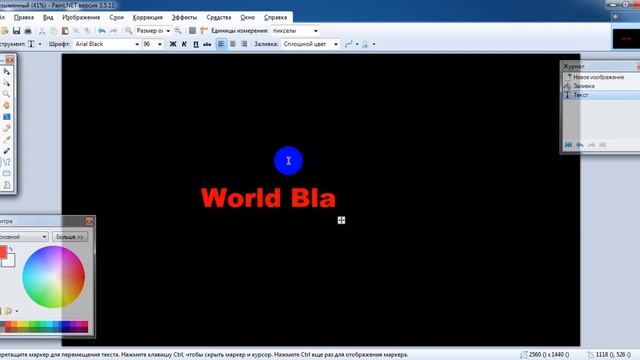Select the Move Selected Pixels tool
The width and height of the screenshot is (640, 360).
(x=7, y=71)
